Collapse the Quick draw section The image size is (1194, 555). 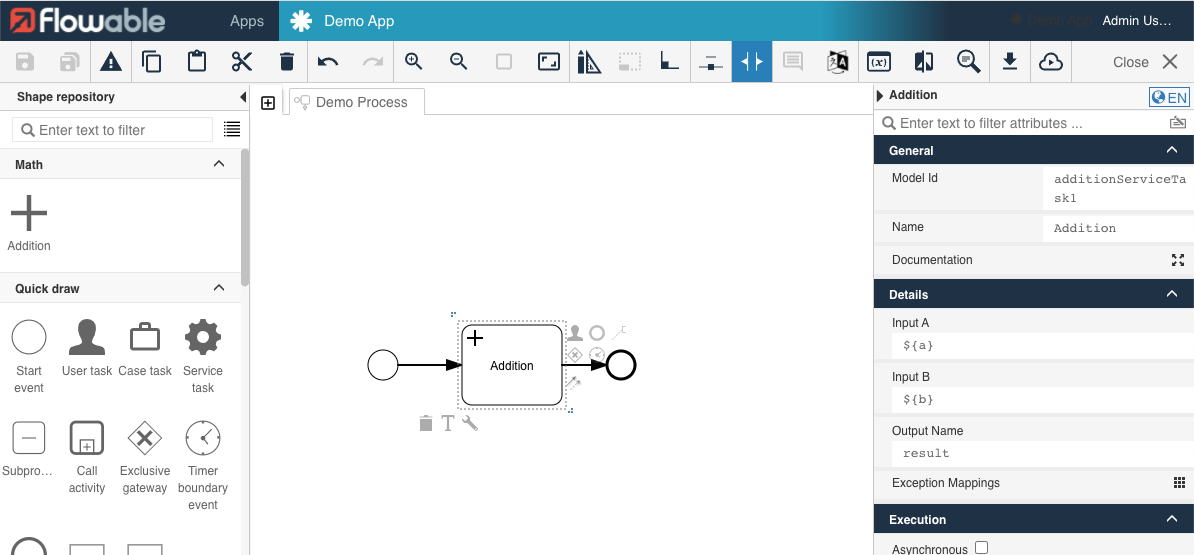tap(219, 288)
